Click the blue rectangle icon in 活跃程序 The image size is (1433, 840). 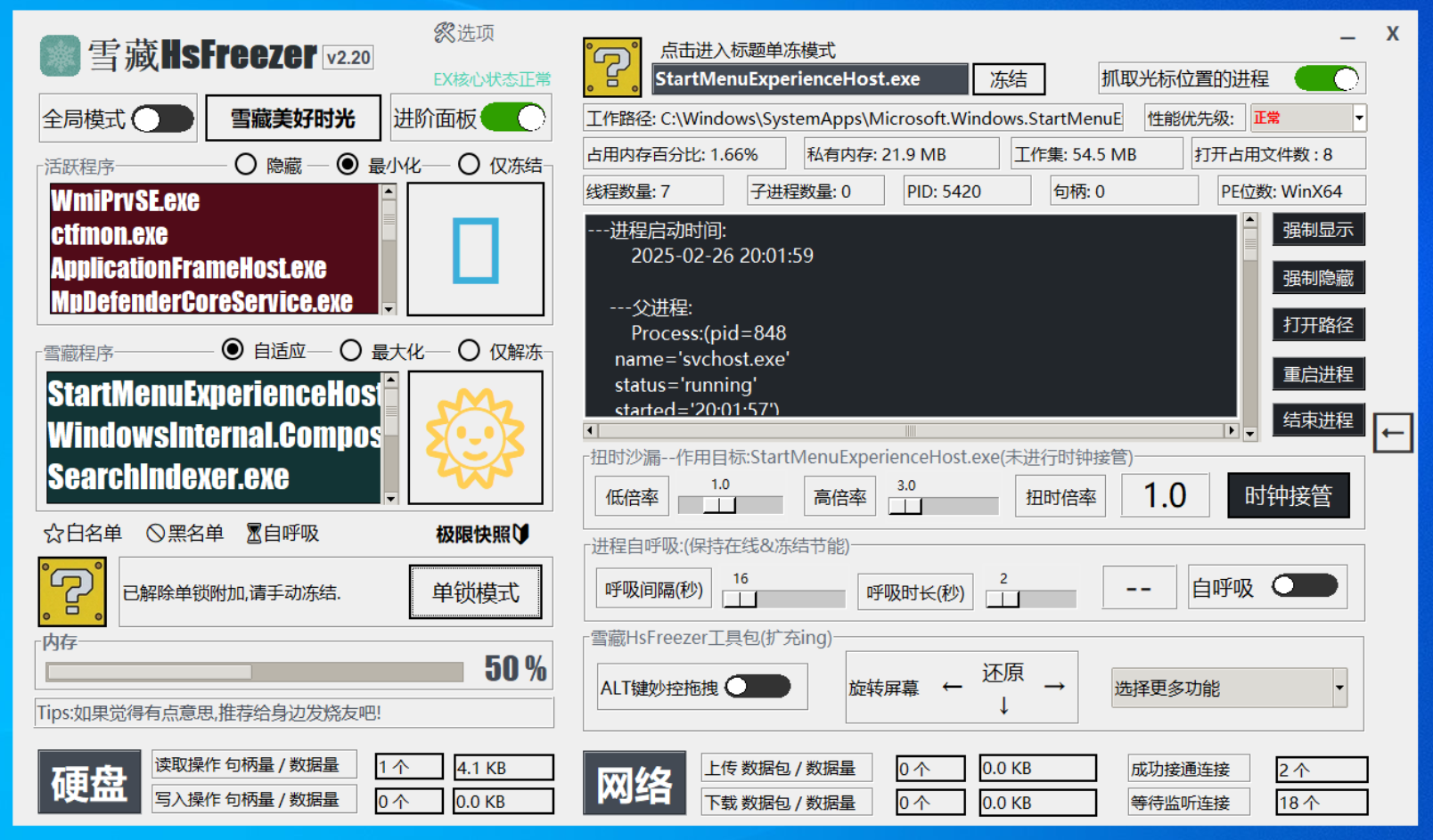tap(475, 250)
